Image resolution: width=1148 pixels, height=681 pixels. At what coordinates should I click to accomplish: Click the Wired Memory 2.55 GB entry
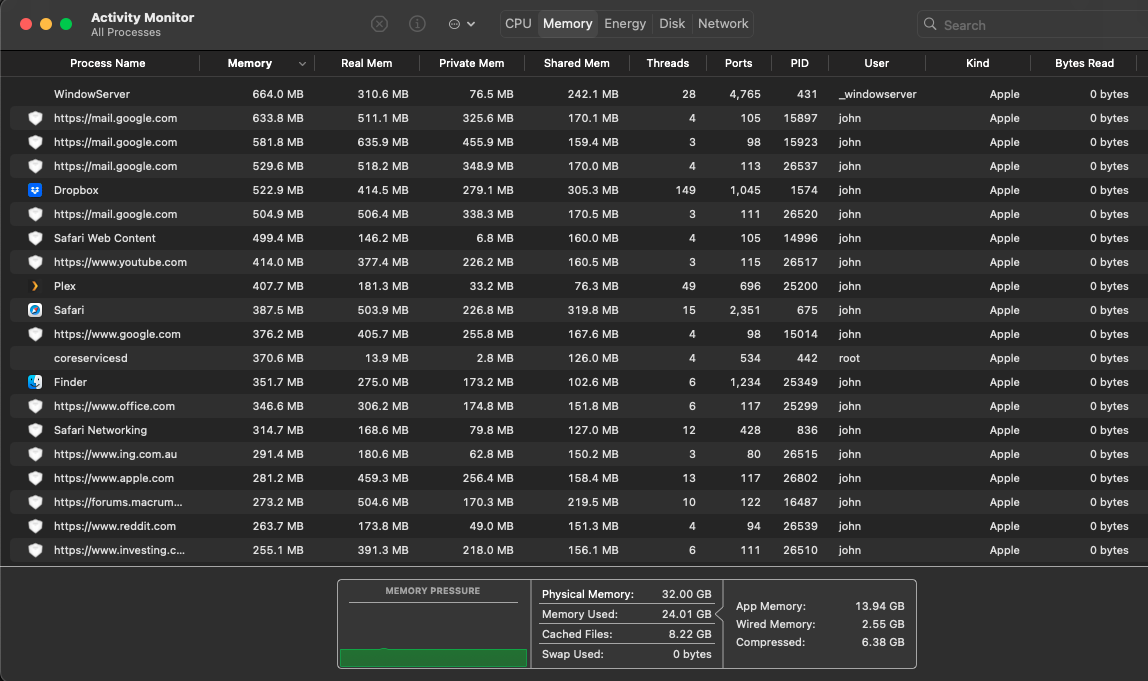pos(820,625)
